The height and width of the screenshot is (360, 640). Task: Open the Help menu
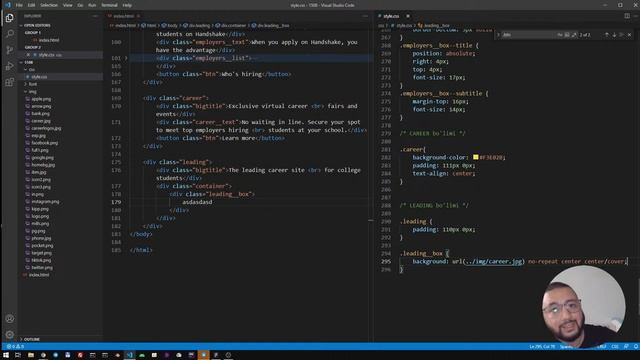tap(127, 5)
